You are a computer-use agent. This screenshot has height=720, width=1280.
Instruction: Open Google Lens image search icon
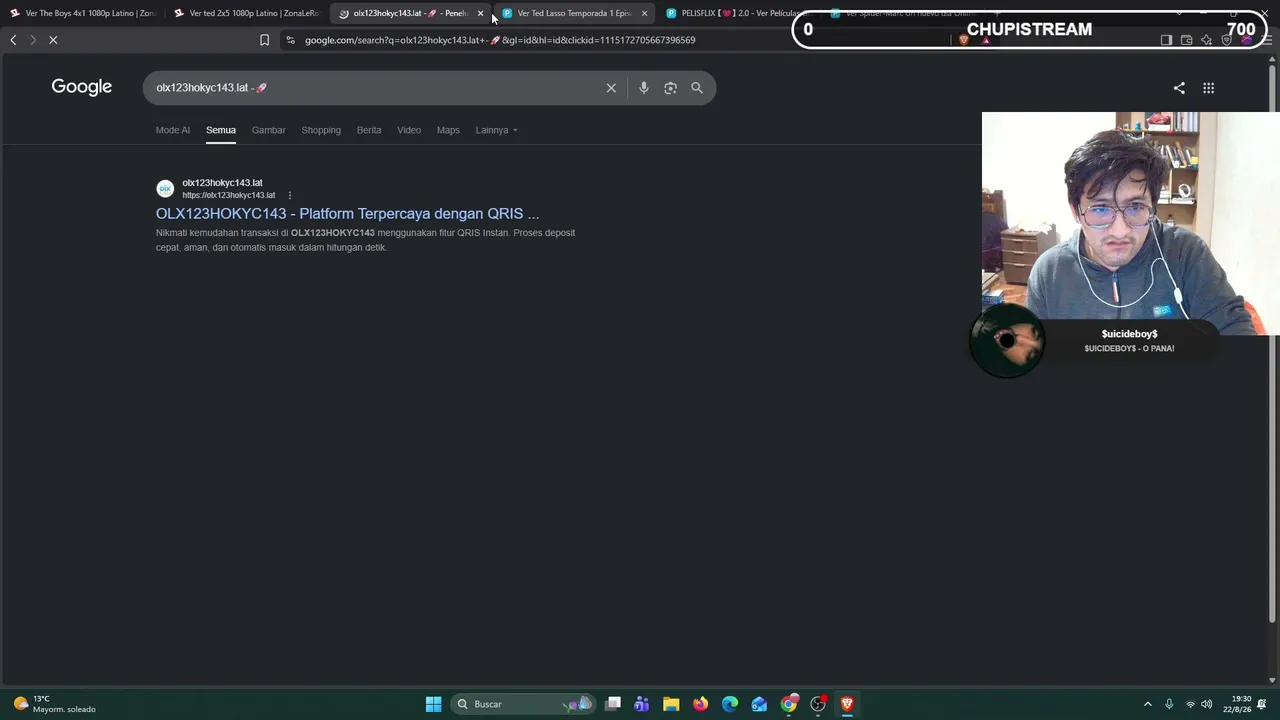click(x=670, y=88)
